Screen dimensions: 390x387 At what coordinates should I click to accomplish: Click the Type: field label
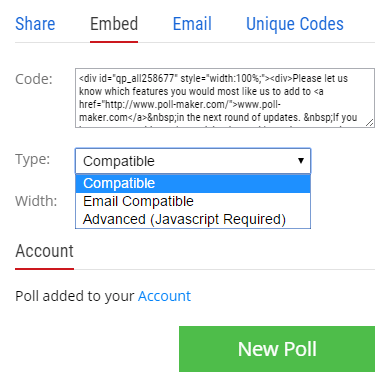point(33,159)
